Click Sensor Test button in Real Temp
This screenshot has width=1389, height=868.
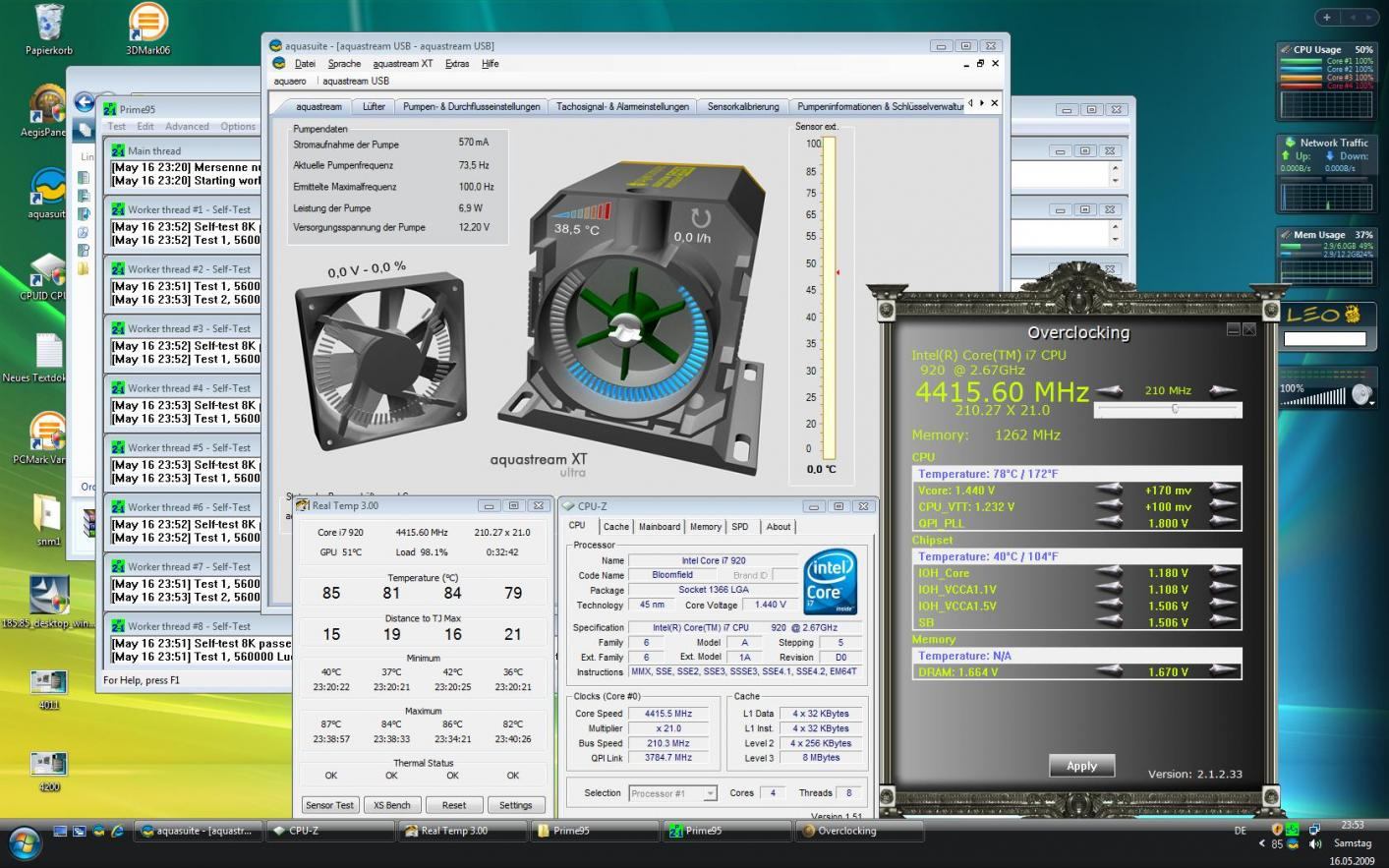[x=329, y=805]
